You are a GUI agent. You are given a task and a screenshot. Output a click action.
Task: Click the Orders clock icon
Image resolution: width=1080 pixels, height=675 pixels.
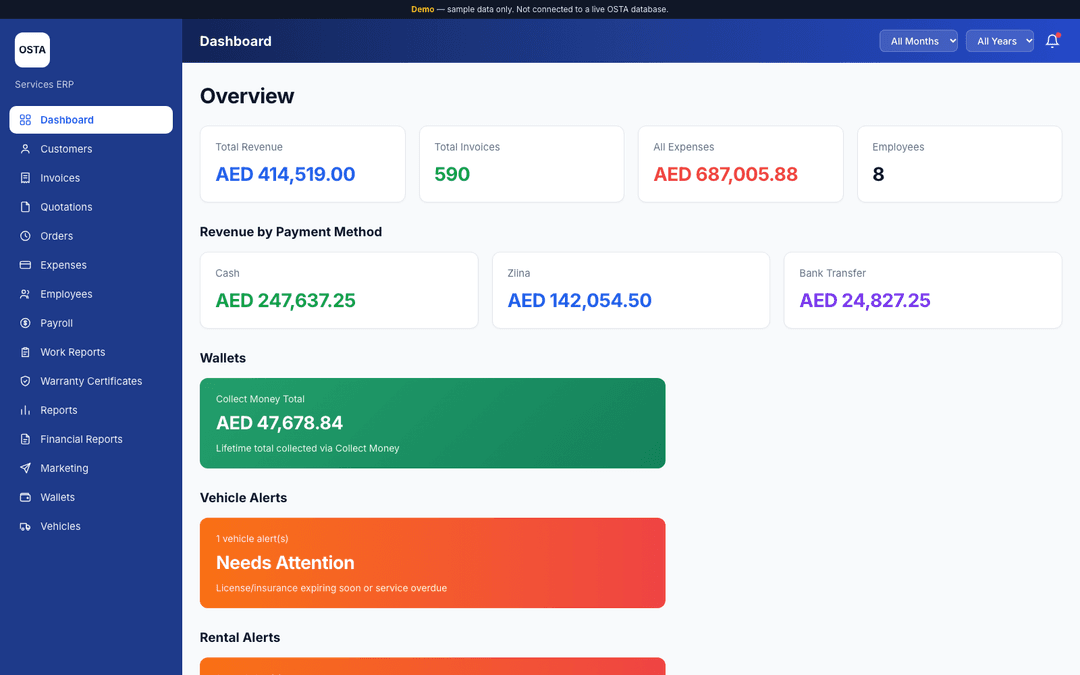click(x=25, y=236)
